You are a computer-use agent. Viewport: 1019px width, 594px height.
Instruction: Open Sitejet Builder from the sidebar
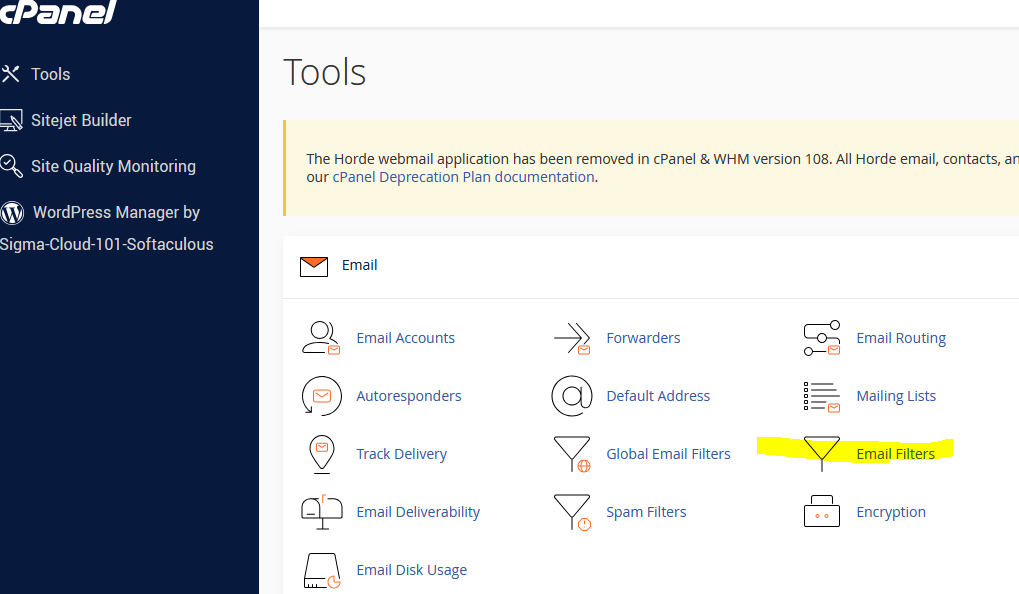(x=81, y=120)
